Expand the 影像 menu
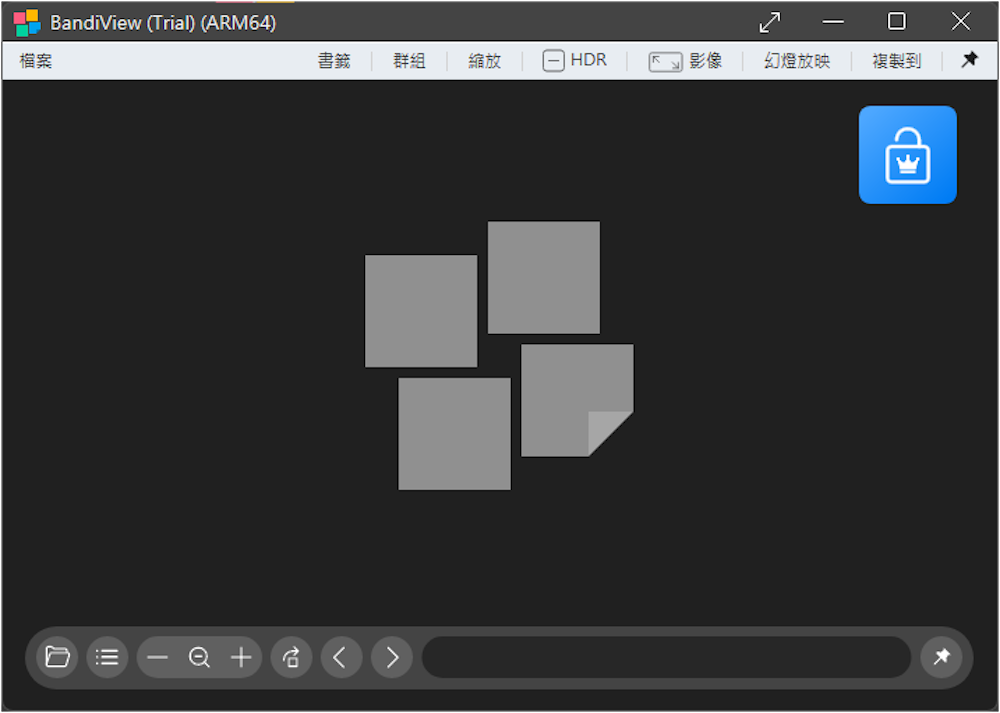This screenshot has height=713, width=1000. pos(686,61)
